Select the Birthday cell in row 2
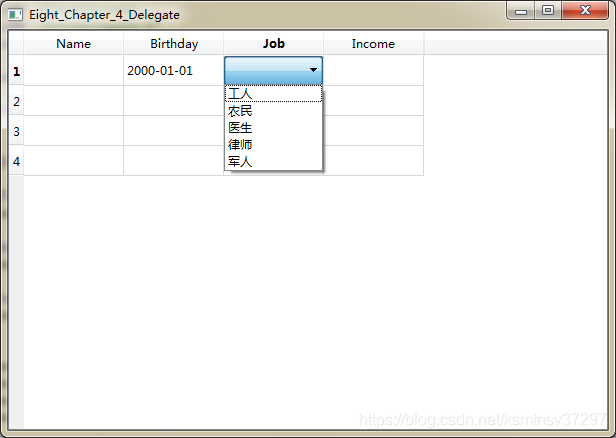 [174, 101]
